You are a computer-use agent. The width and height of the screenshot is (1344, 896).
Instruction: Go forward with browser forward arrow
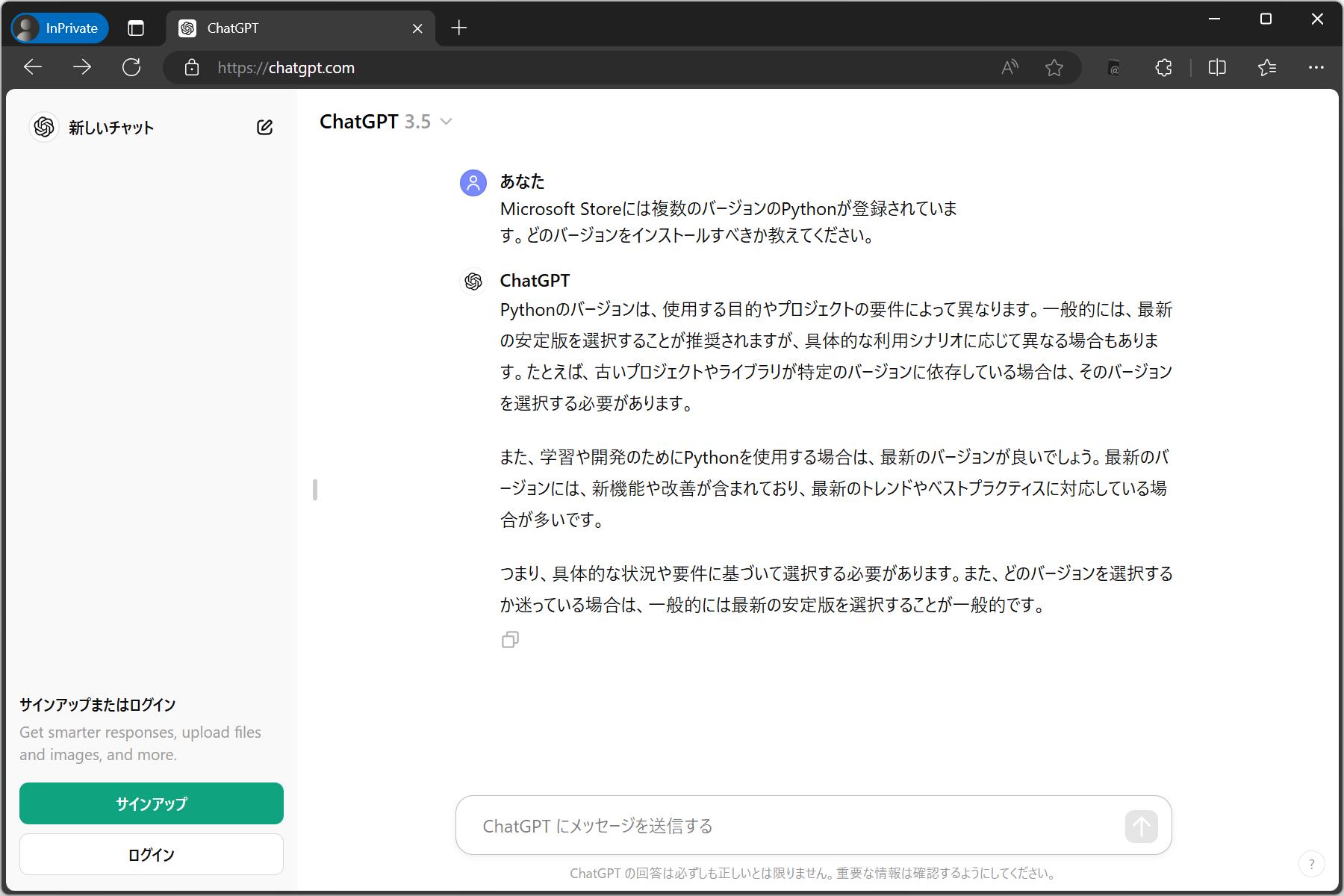coord(82,67)
